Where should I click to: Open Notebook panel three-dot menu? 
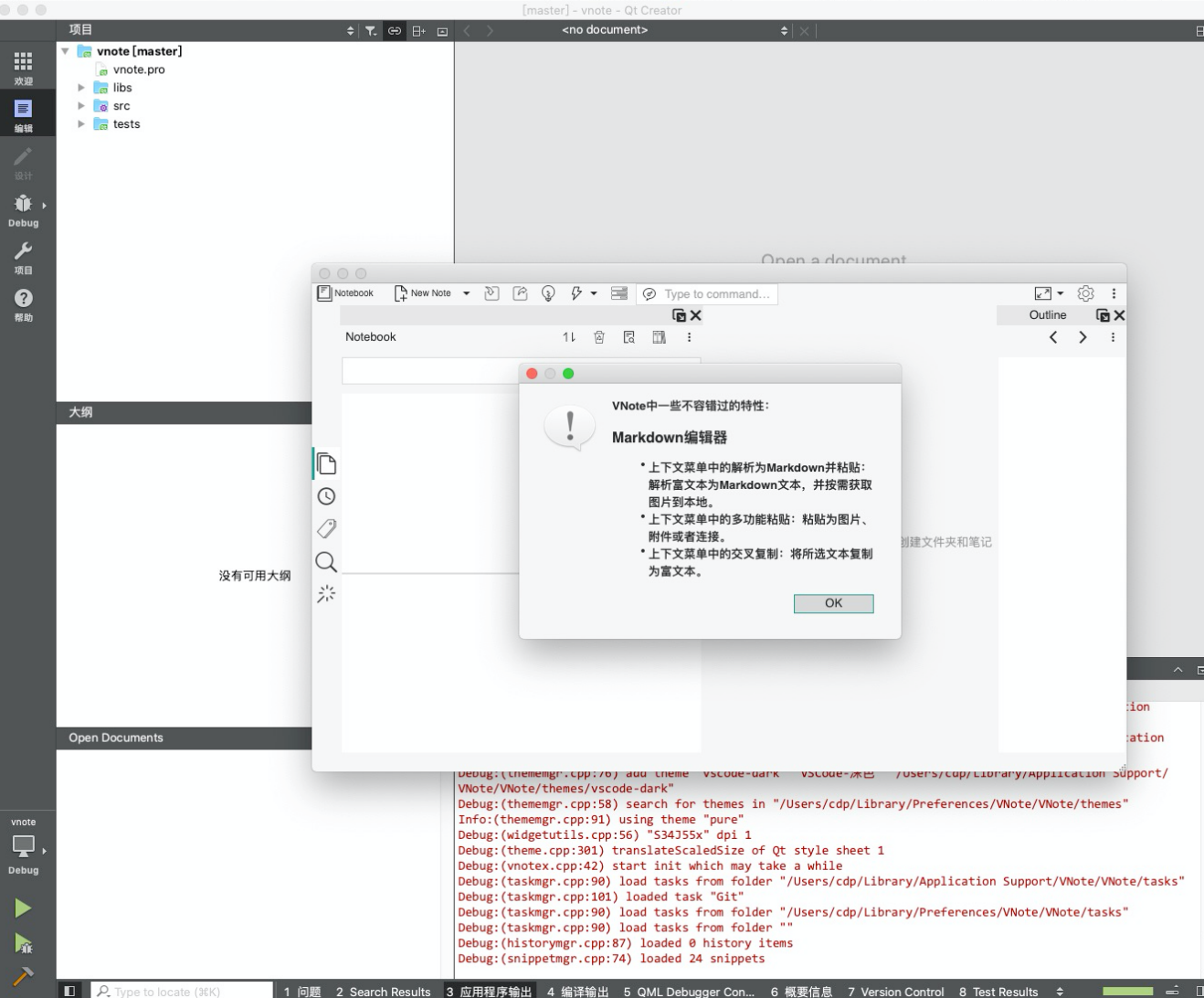689,337
